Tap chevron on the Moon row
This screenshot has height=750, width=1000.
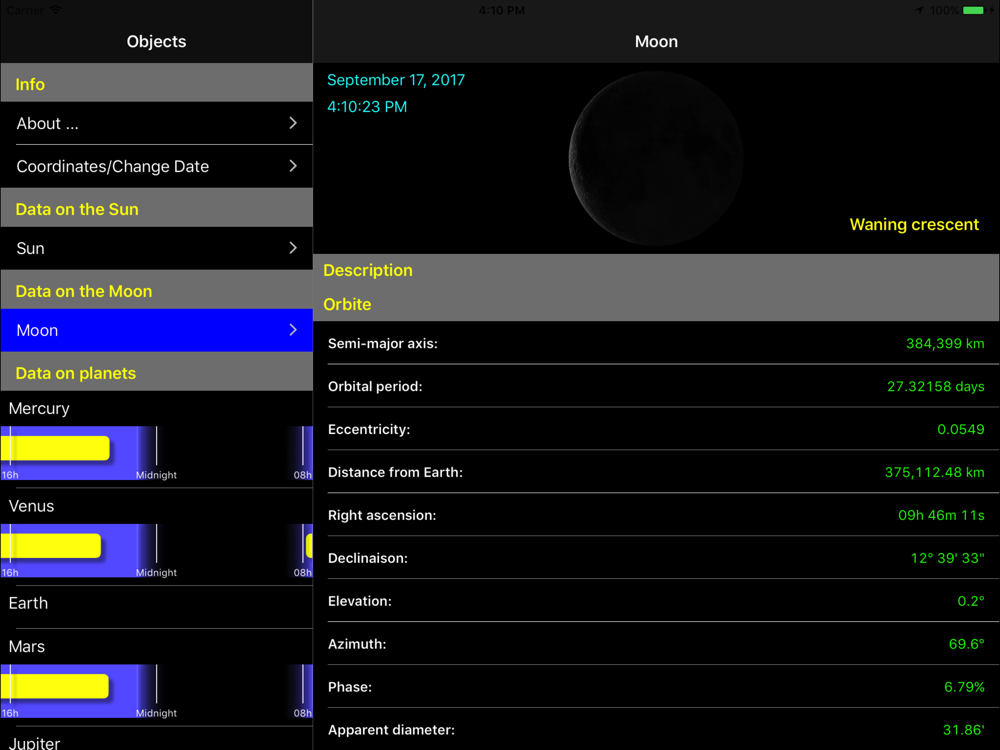(293, 330)
